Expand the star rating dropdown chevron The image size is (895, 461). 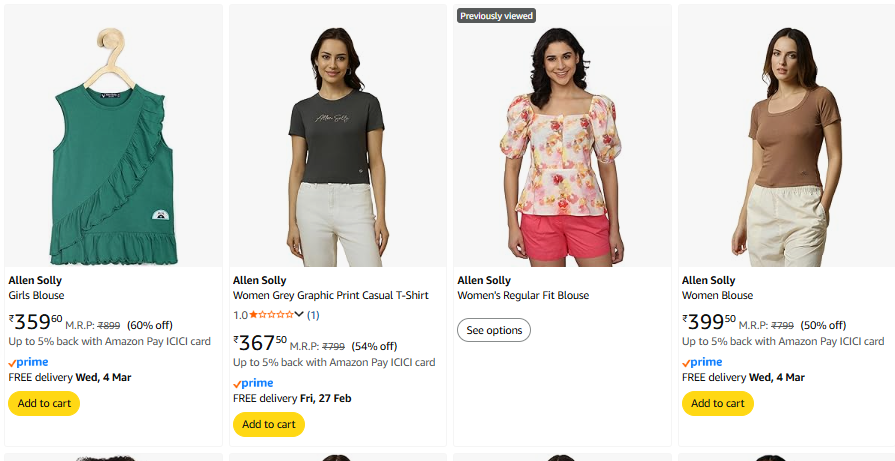pyautogui.click(x=299, y=315)
